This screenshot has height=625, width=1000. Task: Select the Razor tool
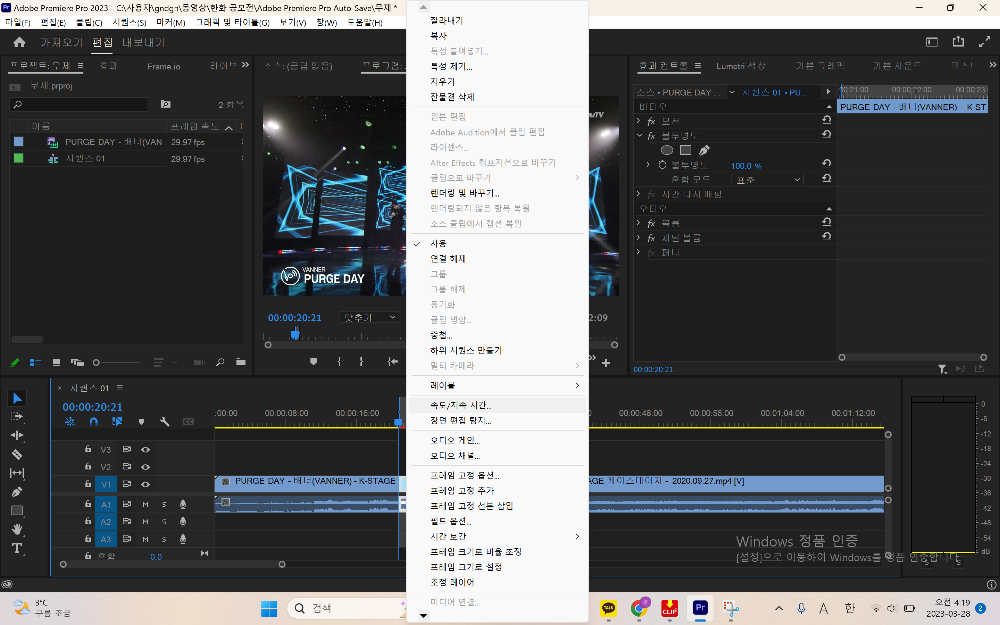(x=17, y=455)
